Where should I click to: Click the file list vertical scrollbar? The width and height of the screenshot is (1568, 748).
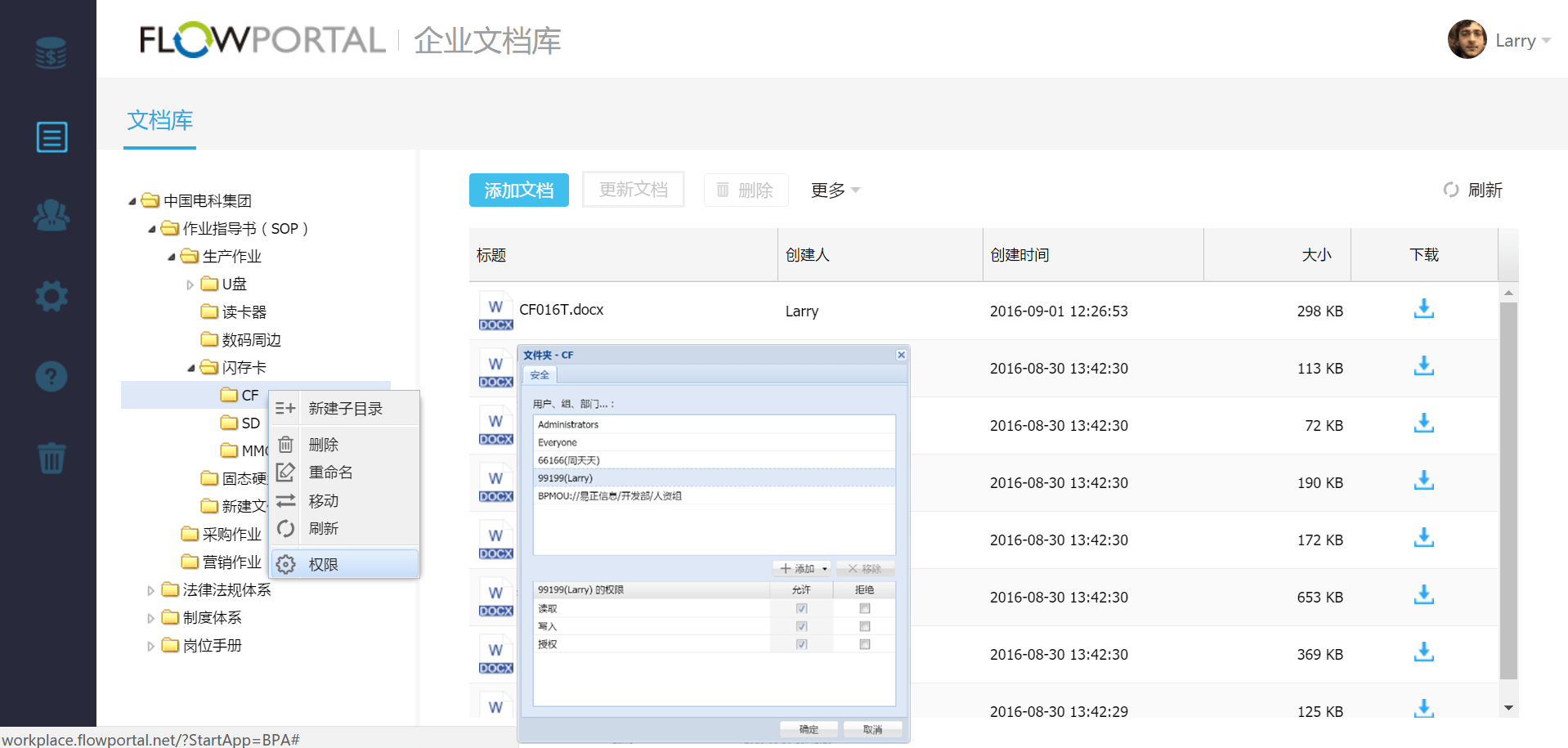coord(1508,490)
